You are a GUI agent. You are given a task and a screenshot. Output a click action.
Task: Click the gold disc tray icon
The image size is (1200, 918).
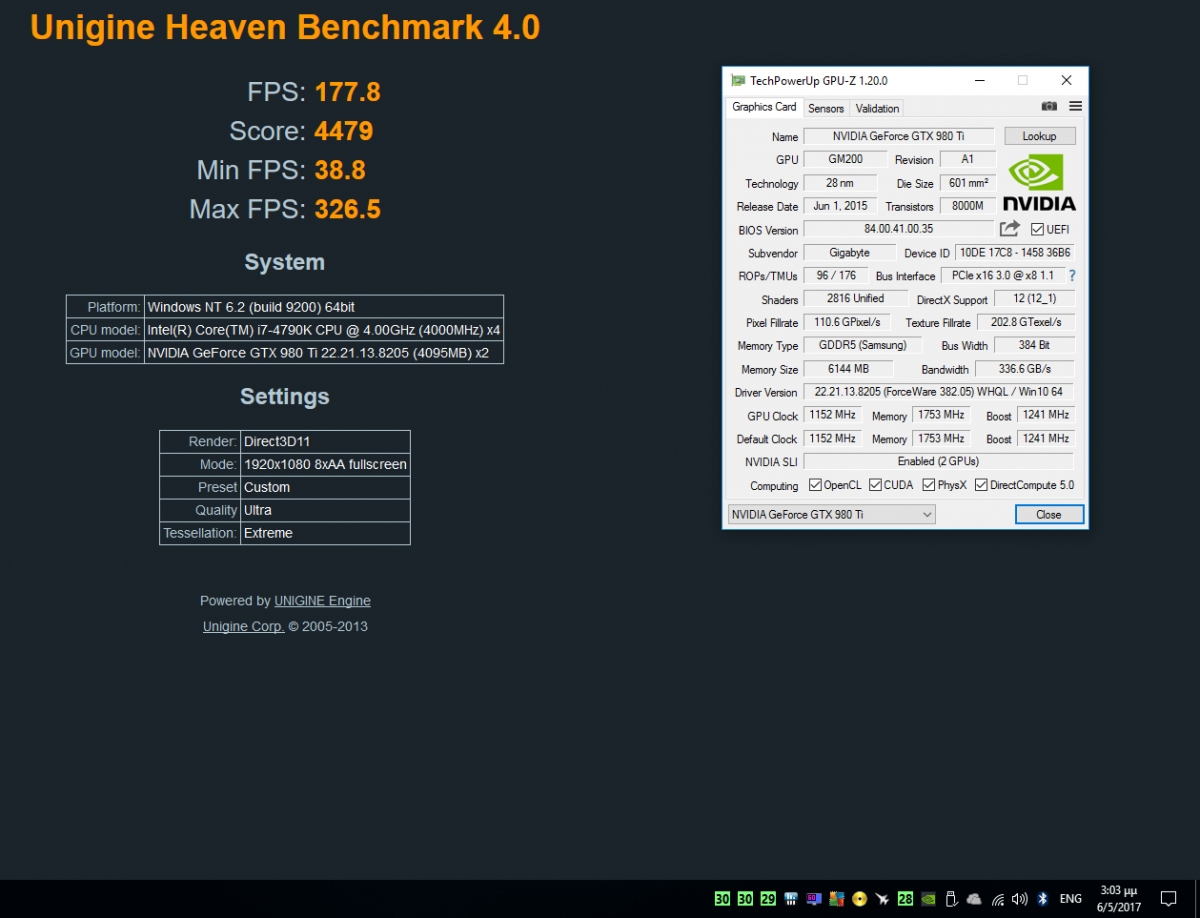coord(859,898)
